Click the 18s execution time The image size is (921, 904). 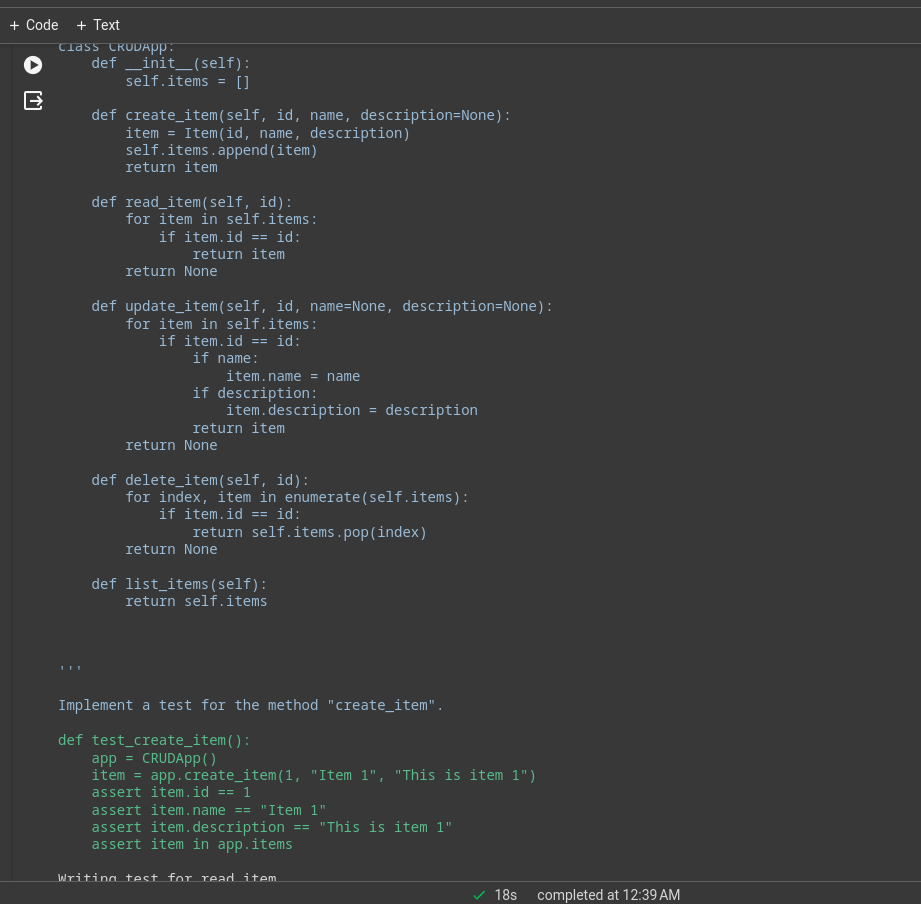pyautogui.click(x=505, y=895)
